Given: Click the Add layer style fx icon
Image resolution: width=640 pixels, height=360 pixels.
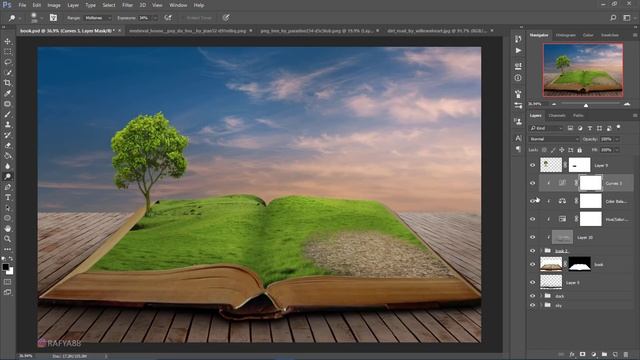Looking at the screenshot, I should pos(572,354).
